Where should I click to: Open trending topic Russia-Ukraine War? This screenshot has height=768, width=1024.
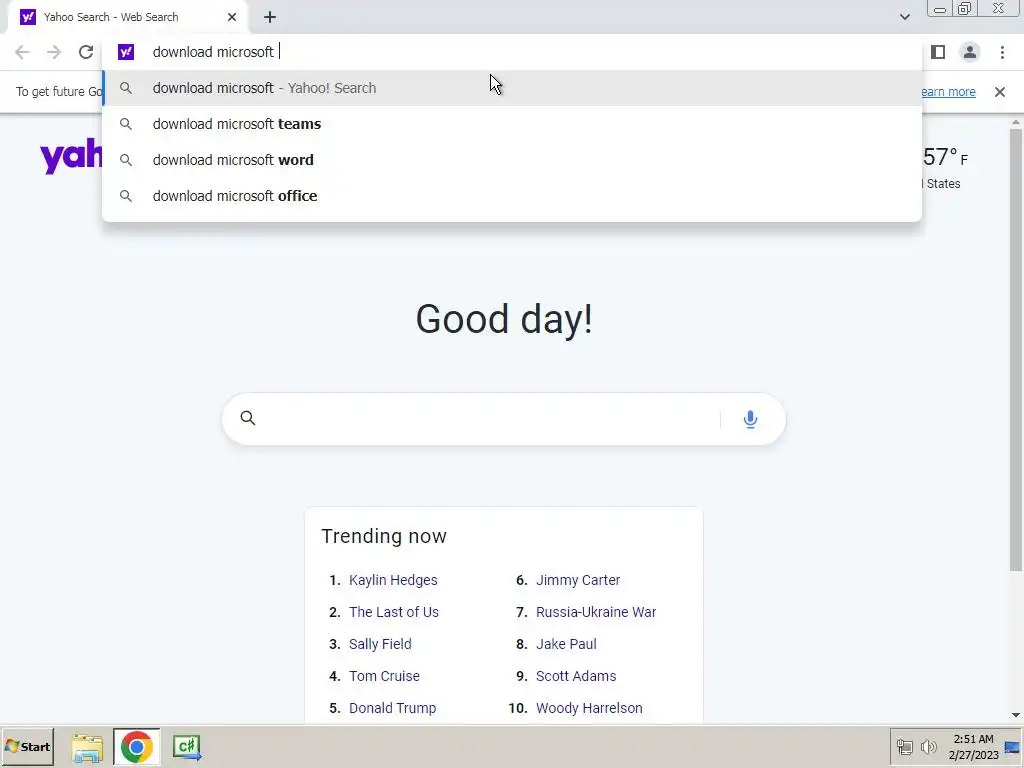(596, 612)
